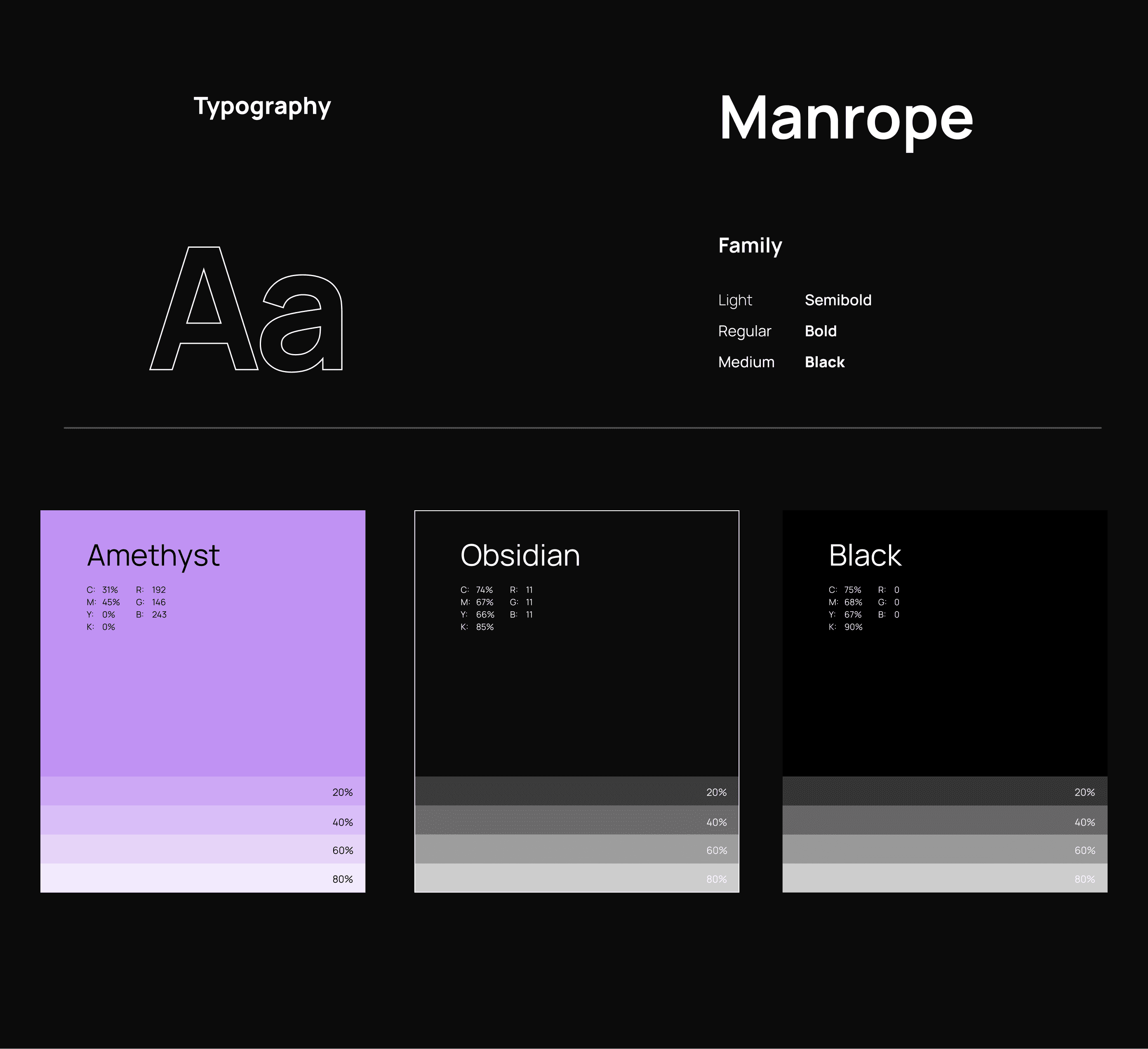Image resolution: width=1148 pixels, height=1049 pixels.
Task: Click Amethyst G value 146
Action: pos(159,602)
